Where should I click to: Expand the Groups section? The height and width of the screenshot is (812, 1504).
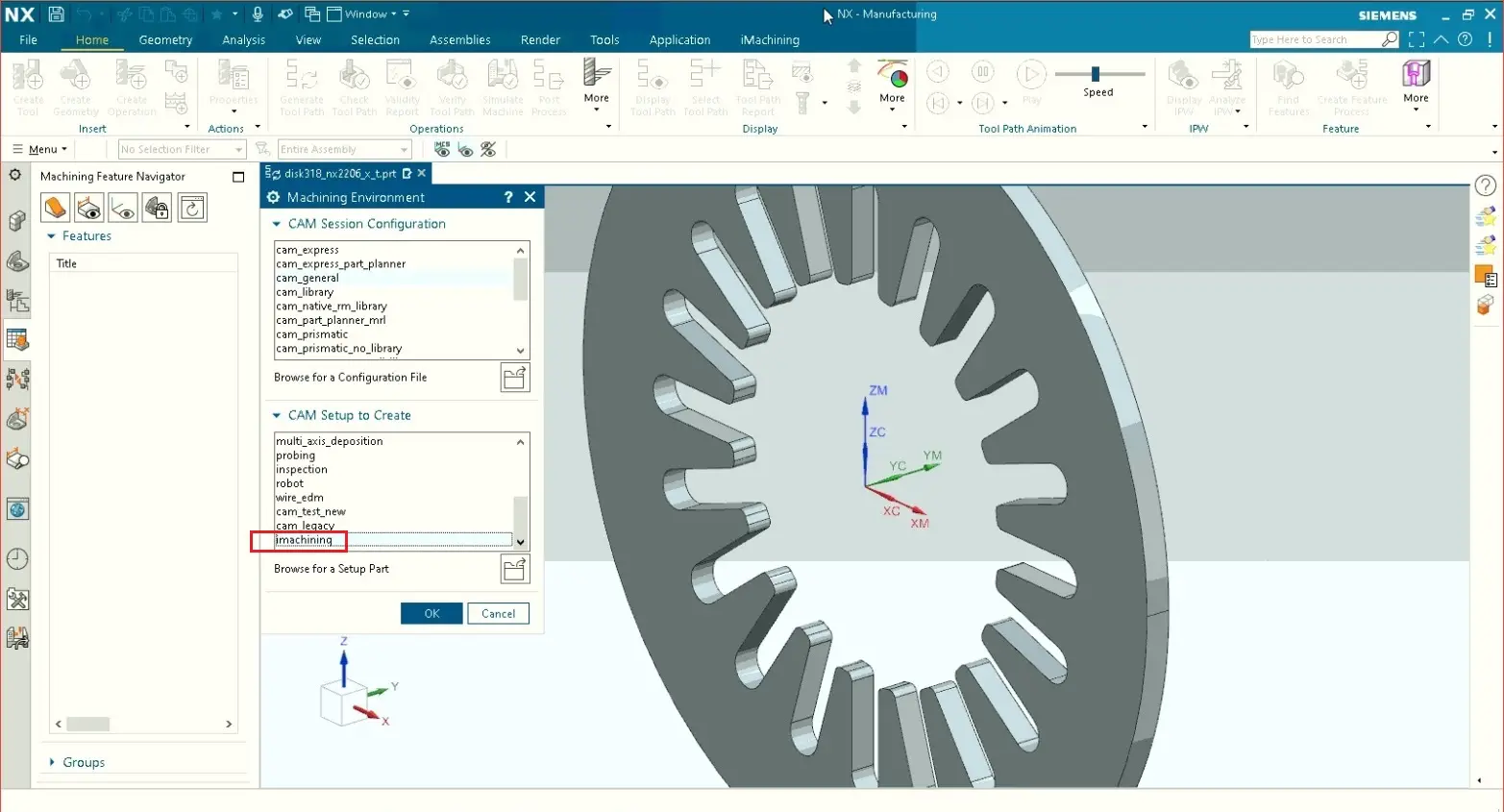tap(52, 762)
